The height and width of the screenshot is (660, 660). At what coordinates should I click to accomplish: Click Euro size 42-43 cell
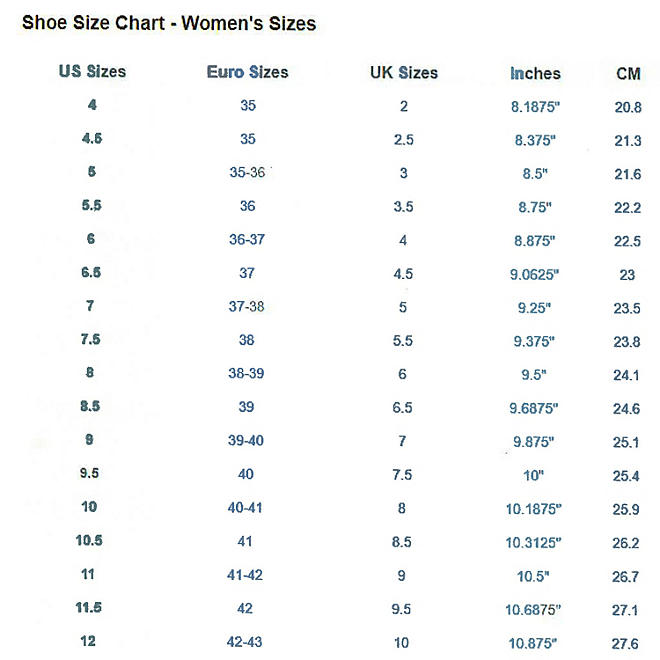[247, 641]
